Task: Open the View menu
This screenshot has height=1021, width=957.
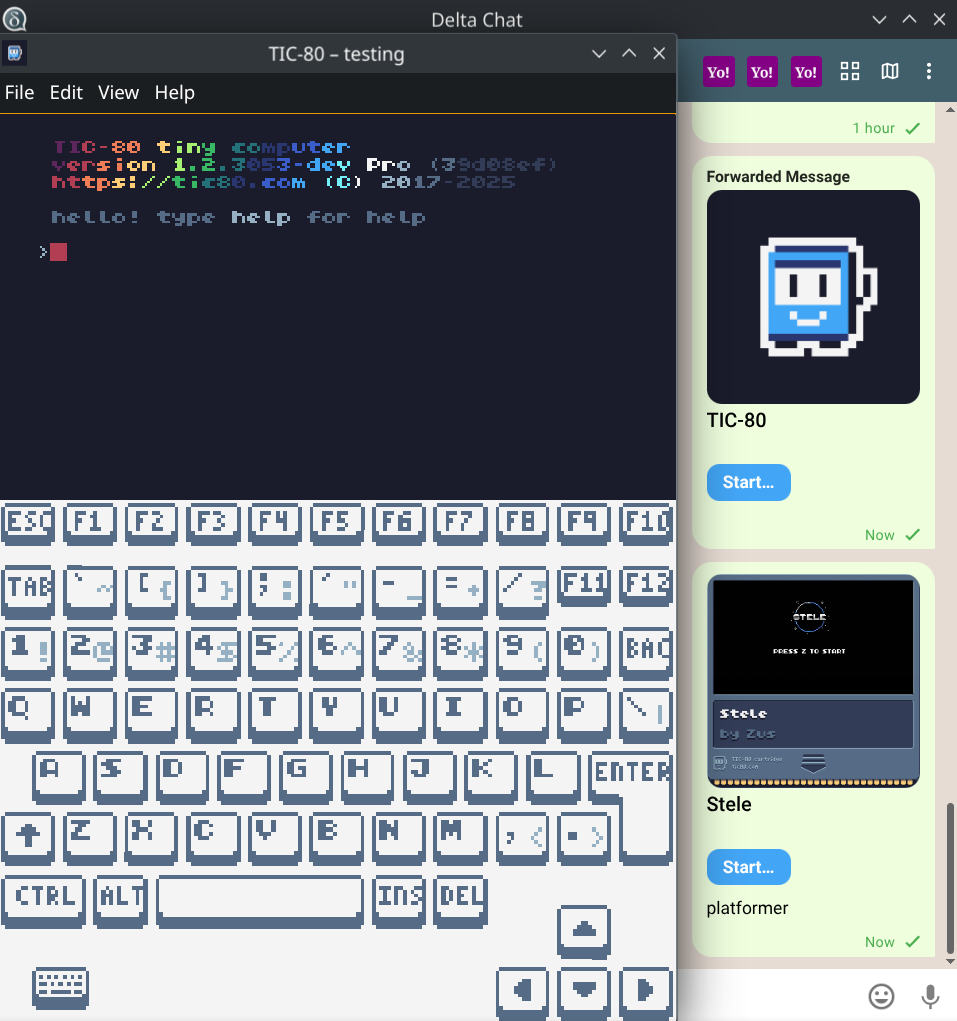Action: tap(118, 93)
